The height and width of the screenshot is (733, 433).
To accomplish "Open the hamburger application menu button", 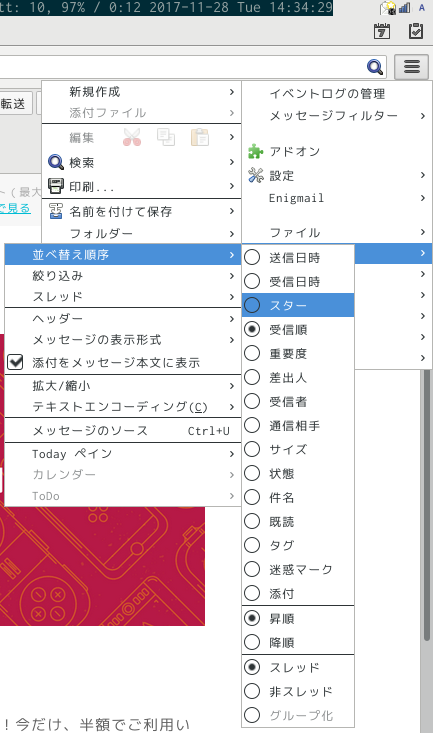I will click(x=411, y=67).
